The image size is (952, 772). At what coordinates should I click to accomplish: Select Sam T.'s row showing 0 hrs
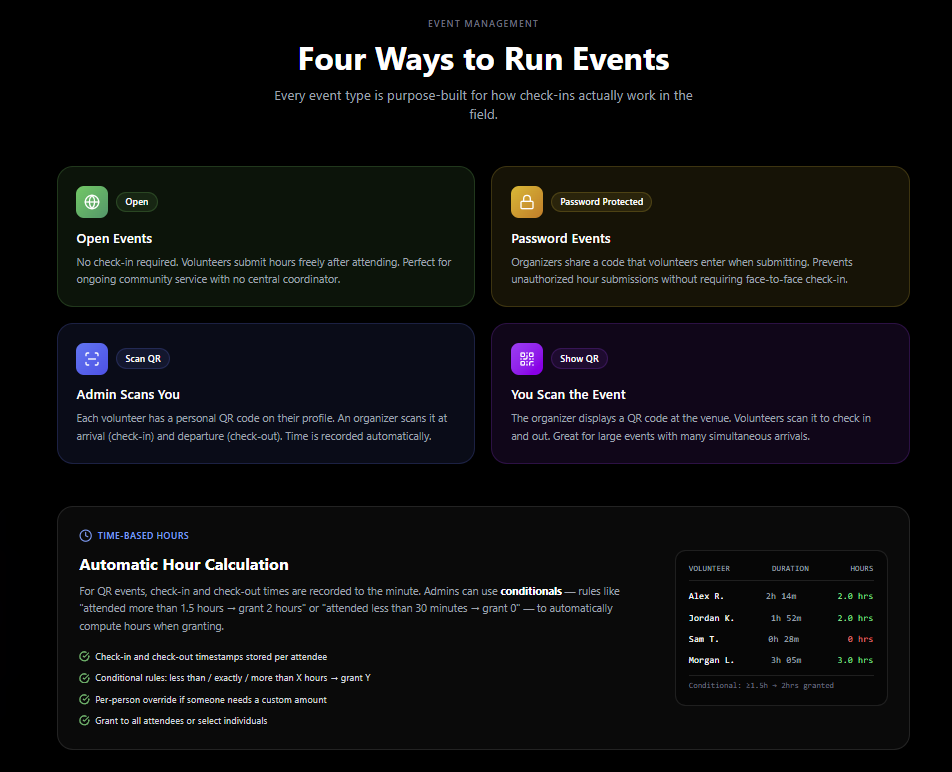coord(780,638)
